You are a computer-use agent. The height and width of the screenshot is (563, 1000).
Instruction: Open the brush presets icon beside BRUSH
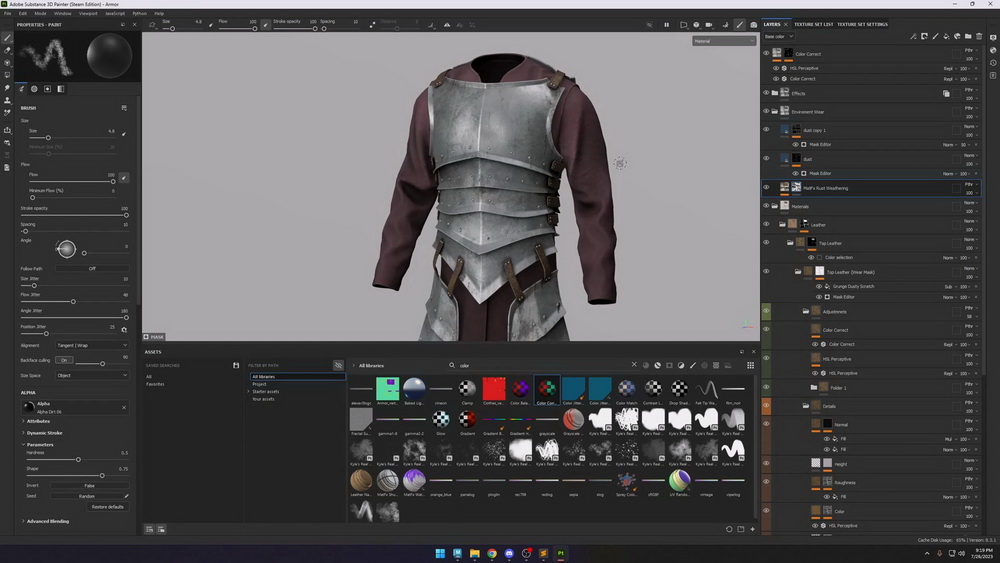124,108
